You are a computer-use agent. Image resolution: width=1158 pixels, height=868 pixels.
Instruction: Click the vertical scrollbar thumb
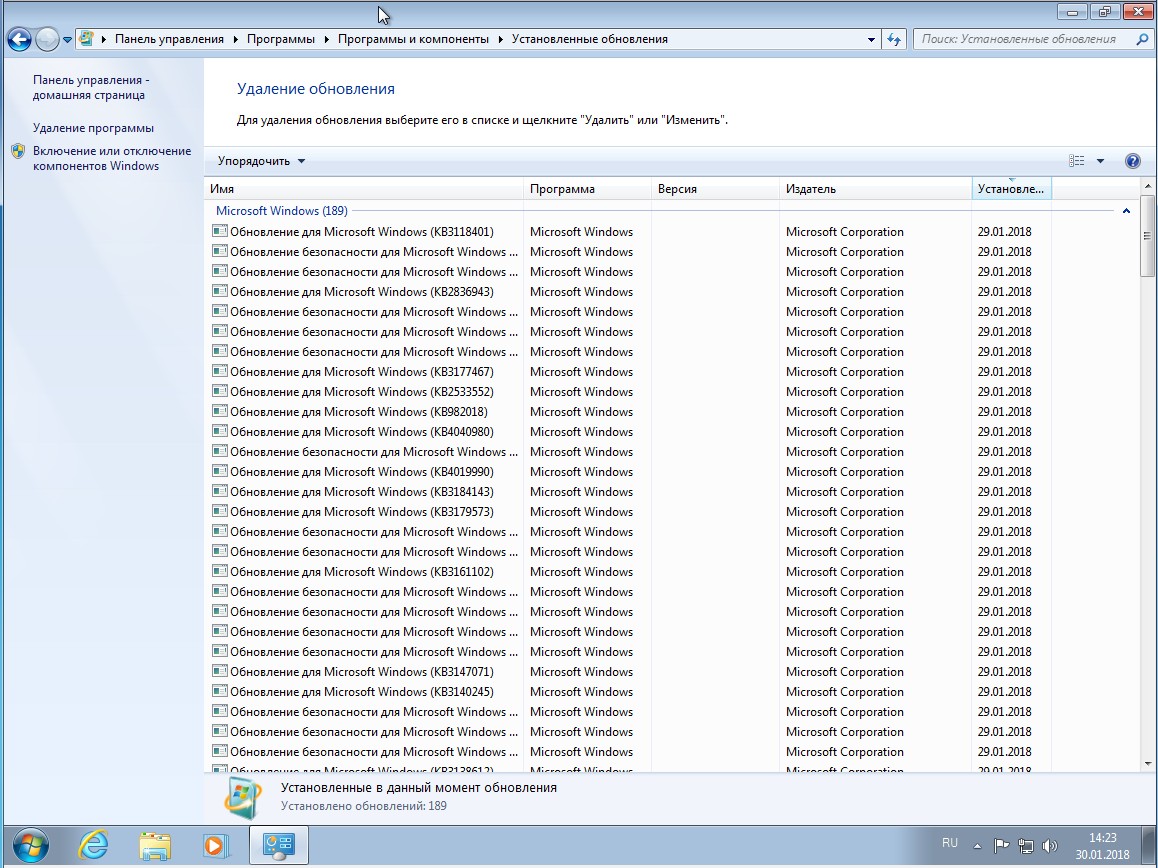point(1147,236)
